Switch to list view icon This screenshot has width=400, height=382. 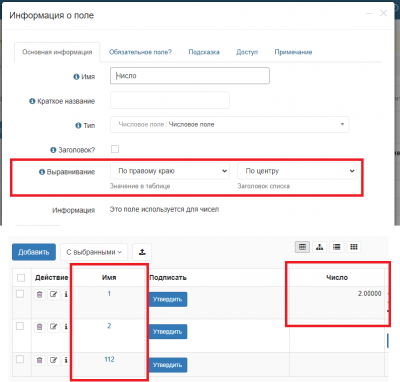[337, 247]
